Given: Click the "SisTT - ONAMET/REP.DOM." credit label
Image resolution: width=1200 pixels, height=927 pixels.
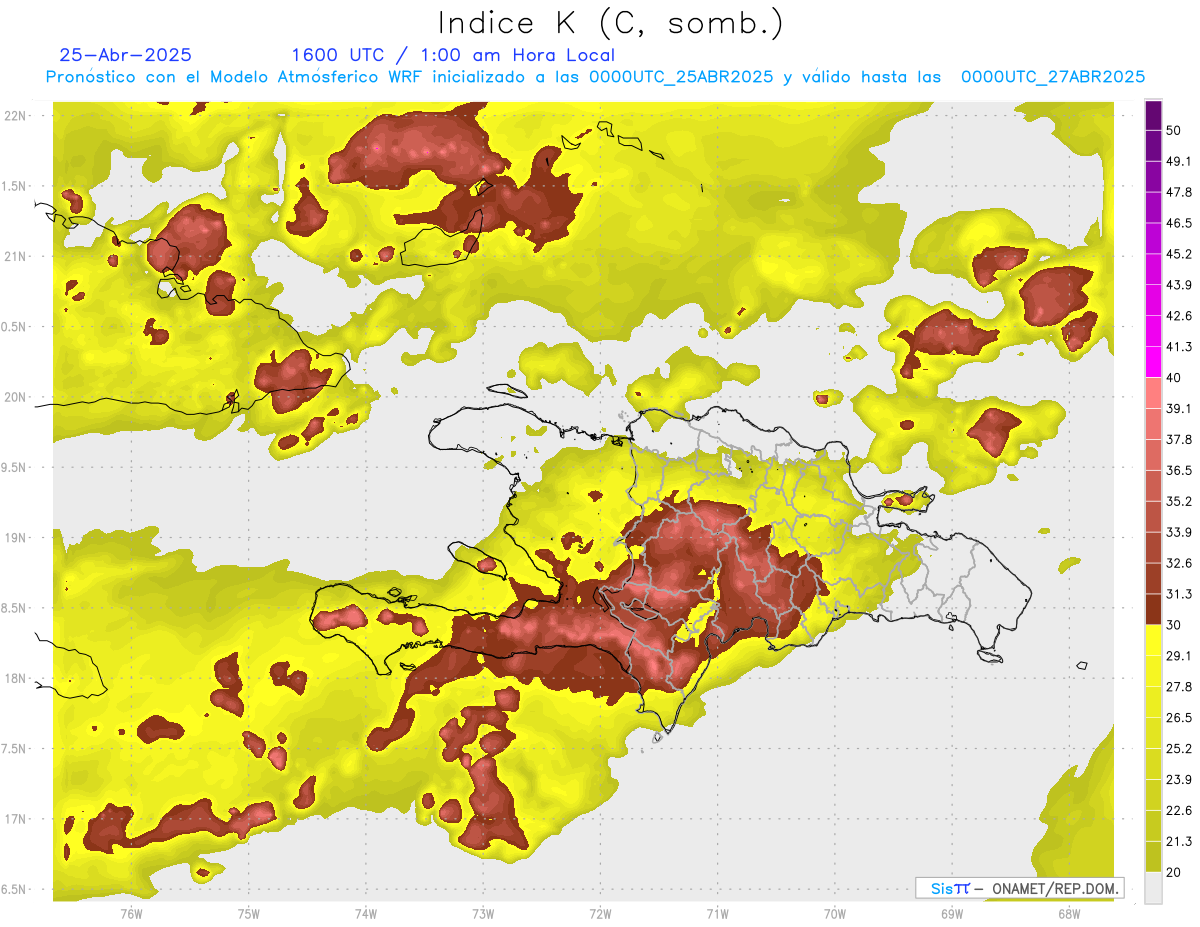Looking at the screenshot, I should (1019, 888).
